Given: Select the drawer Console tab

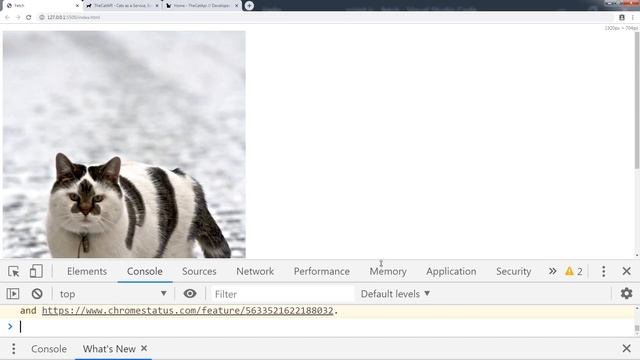Looking at the screenshot, I should click(49, 349).
